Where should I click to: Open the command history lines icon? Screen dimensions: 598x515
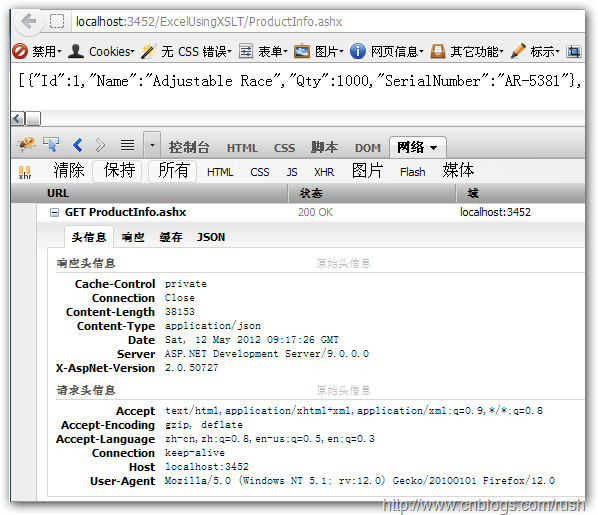(x=127, y=145)
